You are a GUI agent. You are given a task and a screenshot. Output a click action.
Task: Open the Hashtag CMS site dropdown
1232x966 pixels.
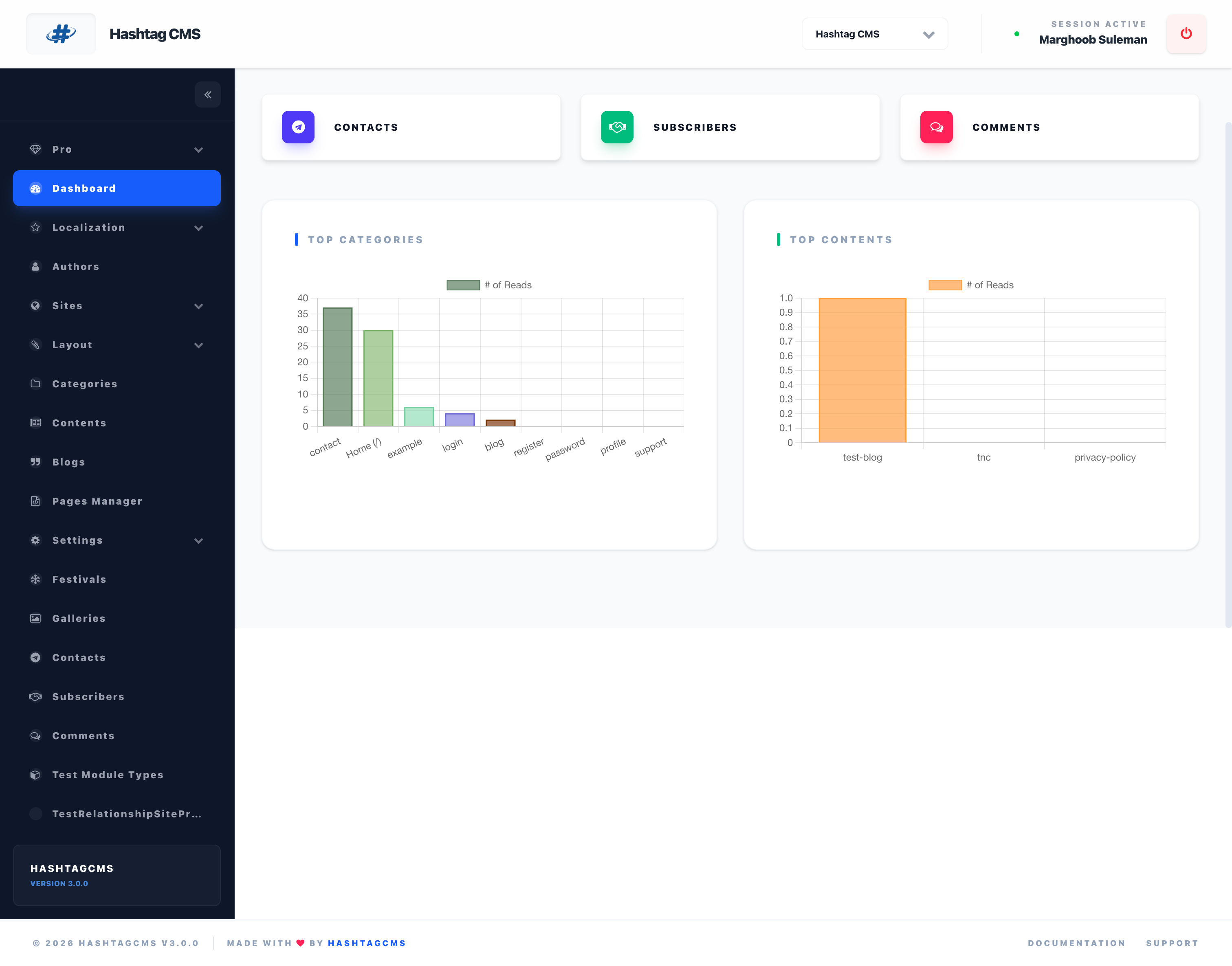coord(875,34)
